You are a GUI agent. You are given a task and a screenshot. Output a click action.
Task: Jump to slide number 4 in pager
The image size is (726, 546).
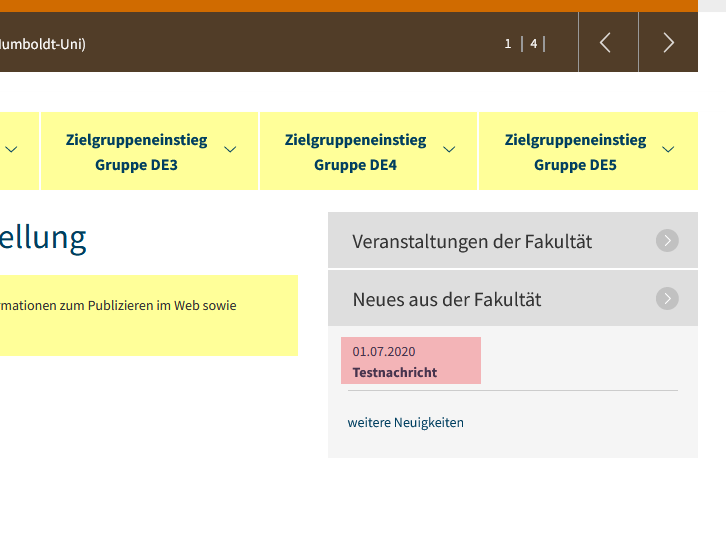(534, 44)
